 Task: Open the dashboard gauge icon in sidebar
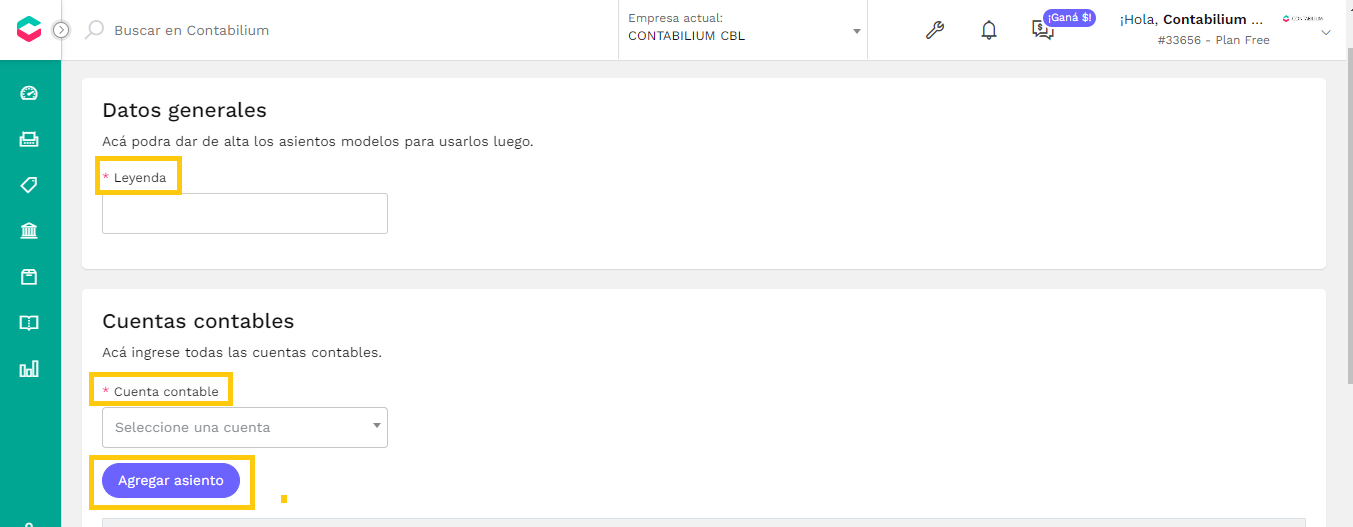[x=29, y=93]
